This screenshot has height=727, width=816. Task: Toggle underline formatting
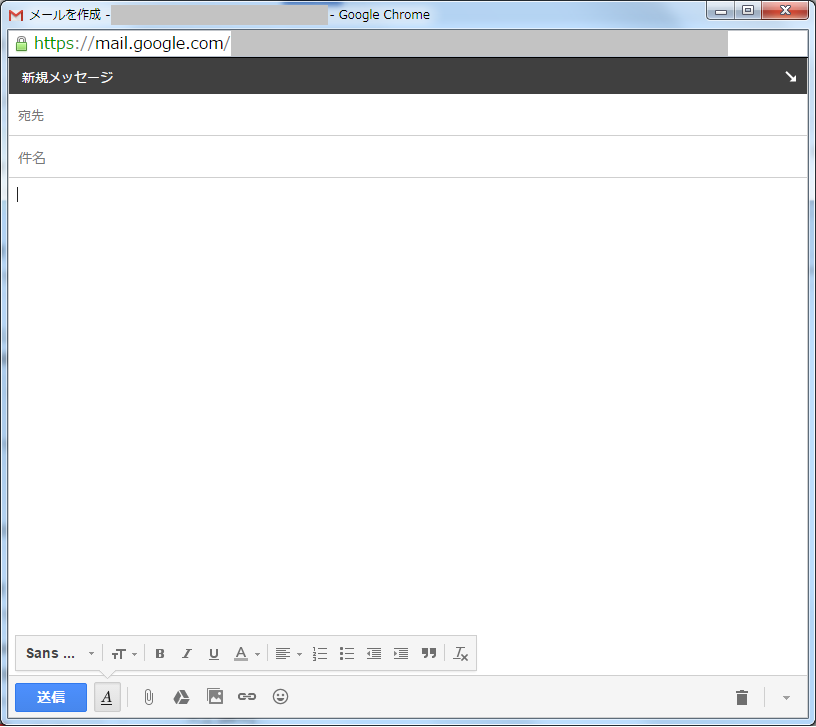point(214,654)
